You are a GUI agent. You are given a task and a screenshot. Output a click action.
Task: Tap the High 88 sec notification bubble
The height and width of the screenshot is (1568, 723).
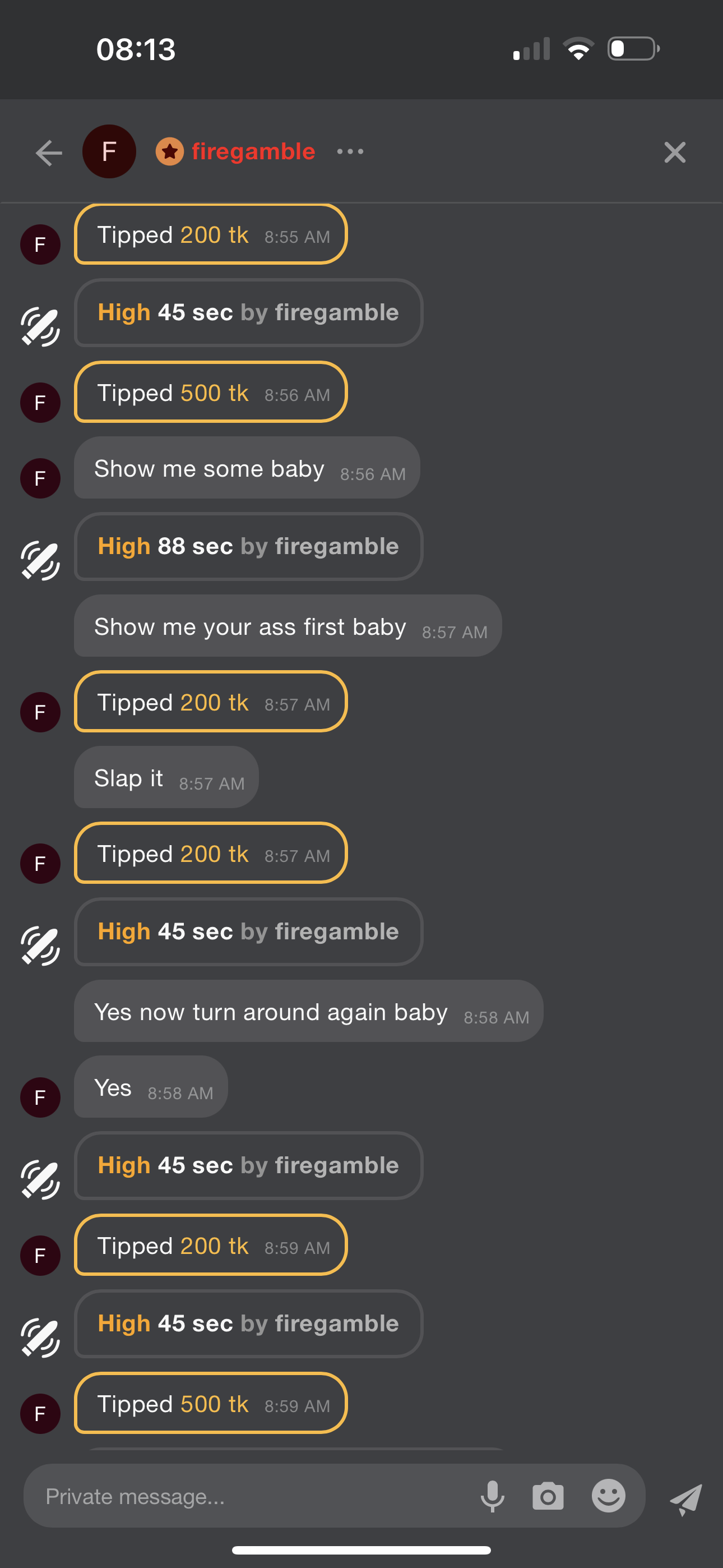click(248, 547)
